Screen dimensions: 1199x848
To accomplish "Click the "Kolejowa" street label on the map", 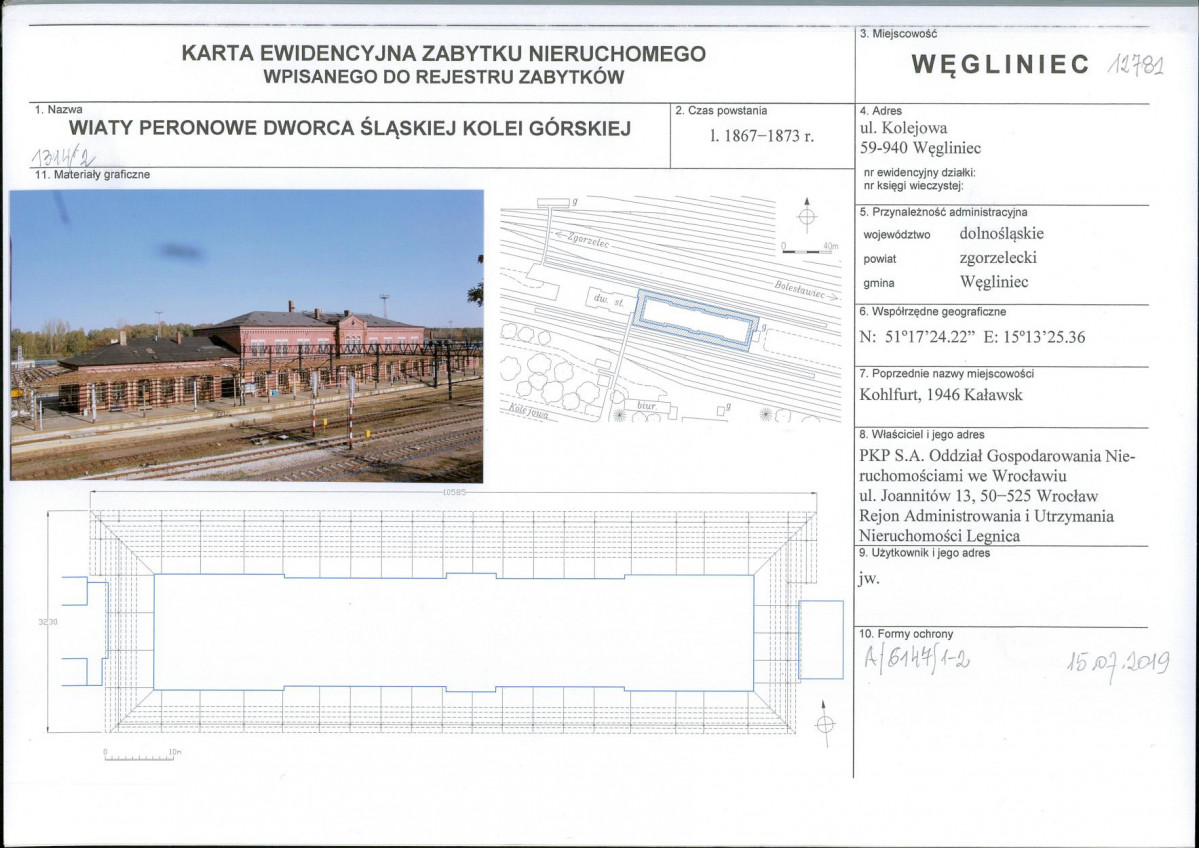I will (x=528, y=411).
